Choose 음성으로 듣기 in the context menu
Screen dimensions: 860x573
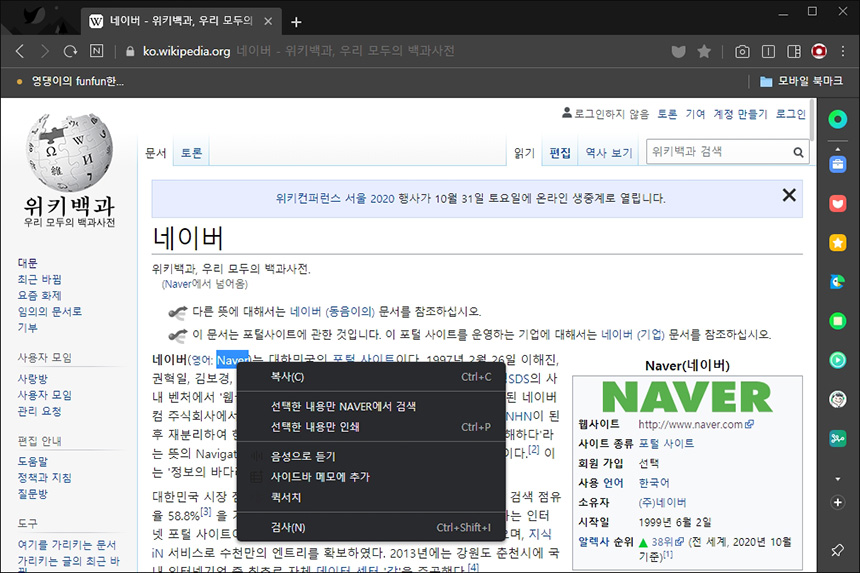coord(371,456)
